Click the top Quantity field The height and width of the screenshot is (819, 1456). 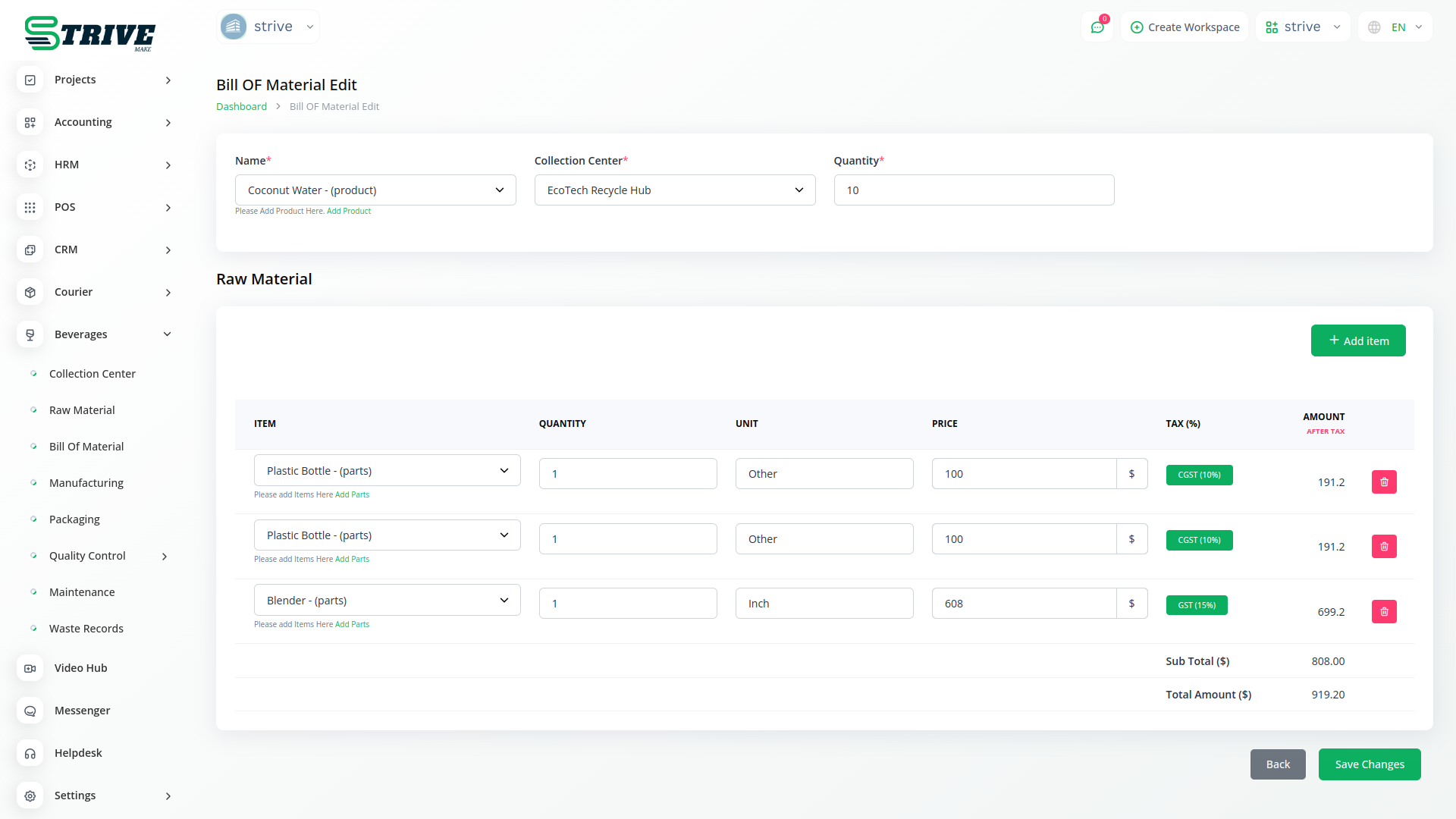click(x=974, y=190)
